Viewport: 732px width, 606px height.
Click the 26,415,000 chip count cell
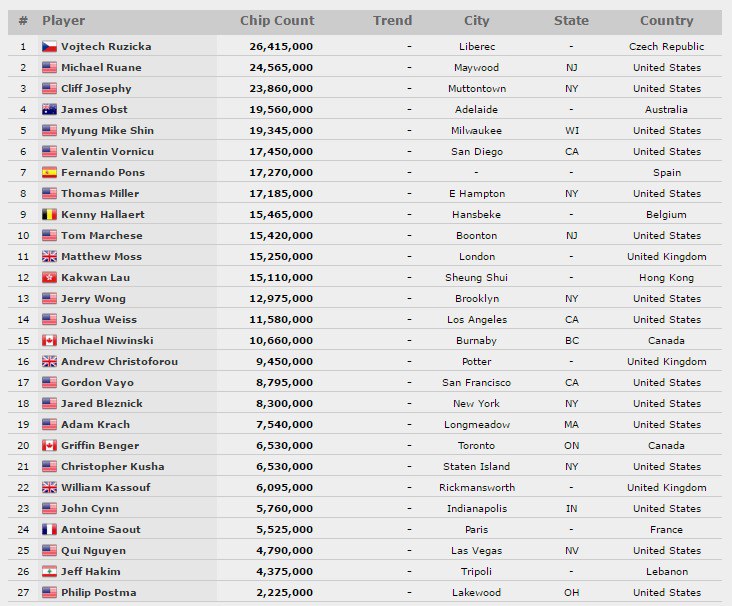pyautogui.click(x=280, y=47)
